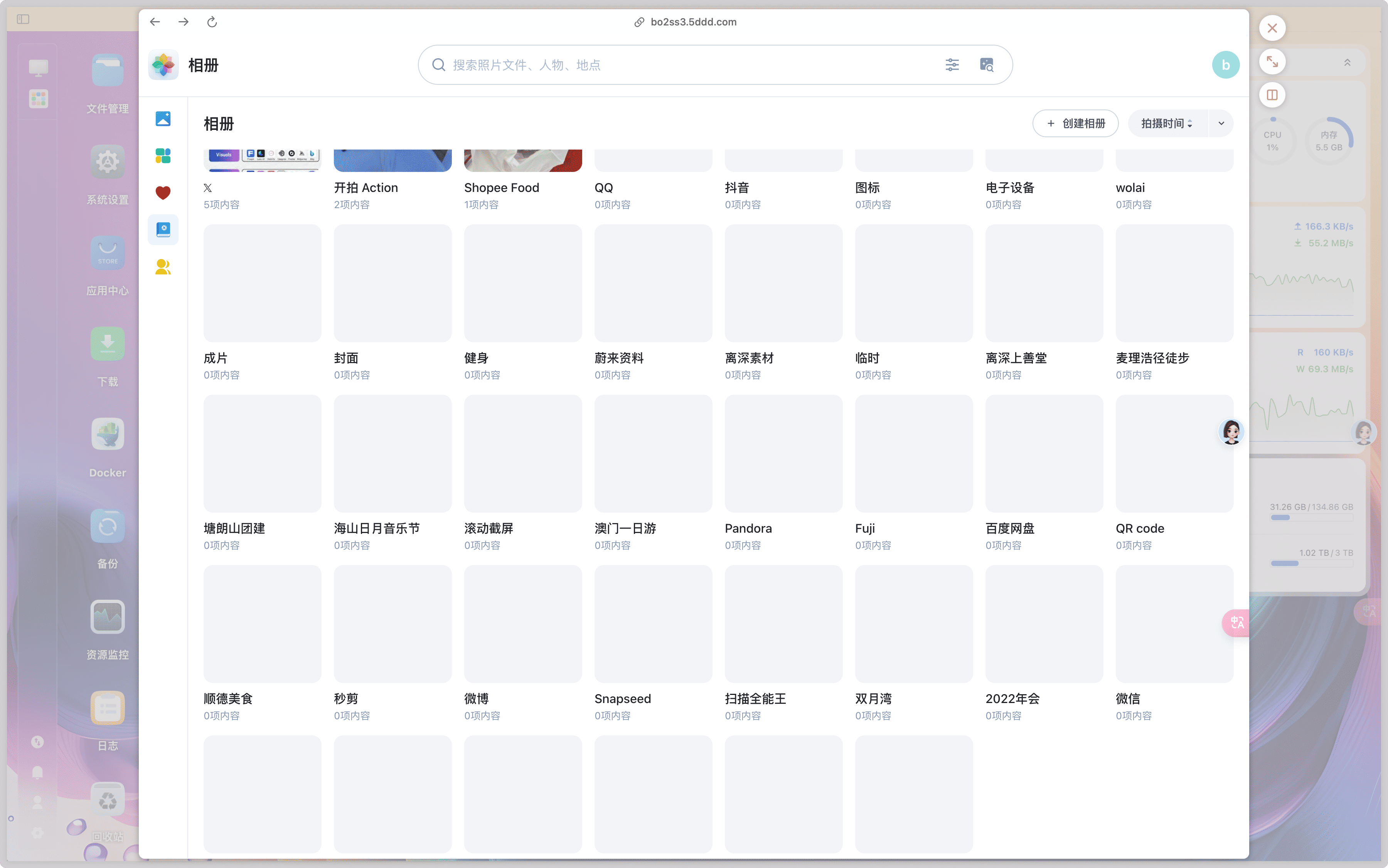
Task: Click the green grid category sidebar icon
Action: tap(163, 156)
